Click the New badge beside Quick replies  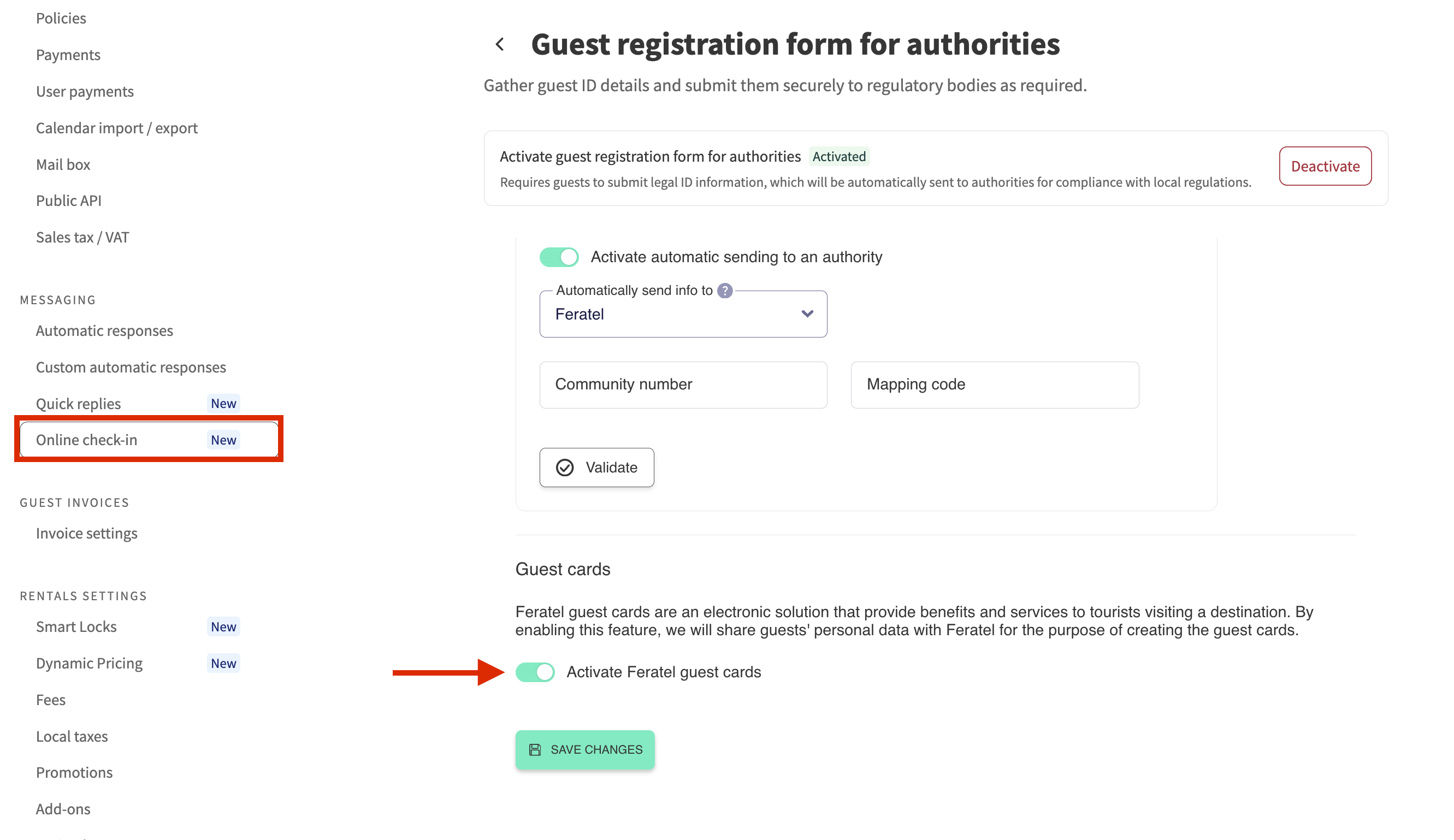tap(223, 403)
